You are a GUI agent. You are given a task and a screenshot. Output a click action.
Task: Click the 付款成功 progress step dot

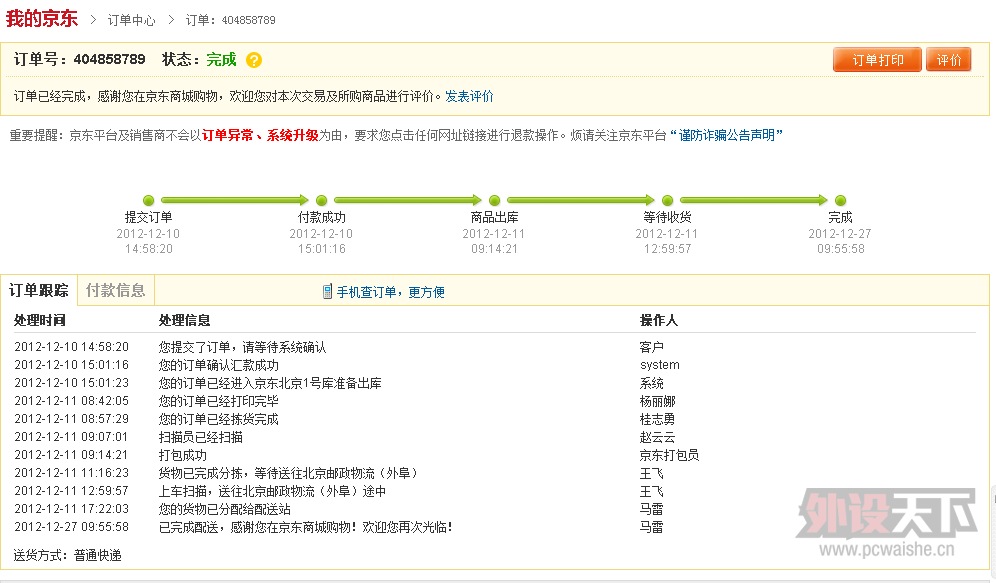click(322, 201)
